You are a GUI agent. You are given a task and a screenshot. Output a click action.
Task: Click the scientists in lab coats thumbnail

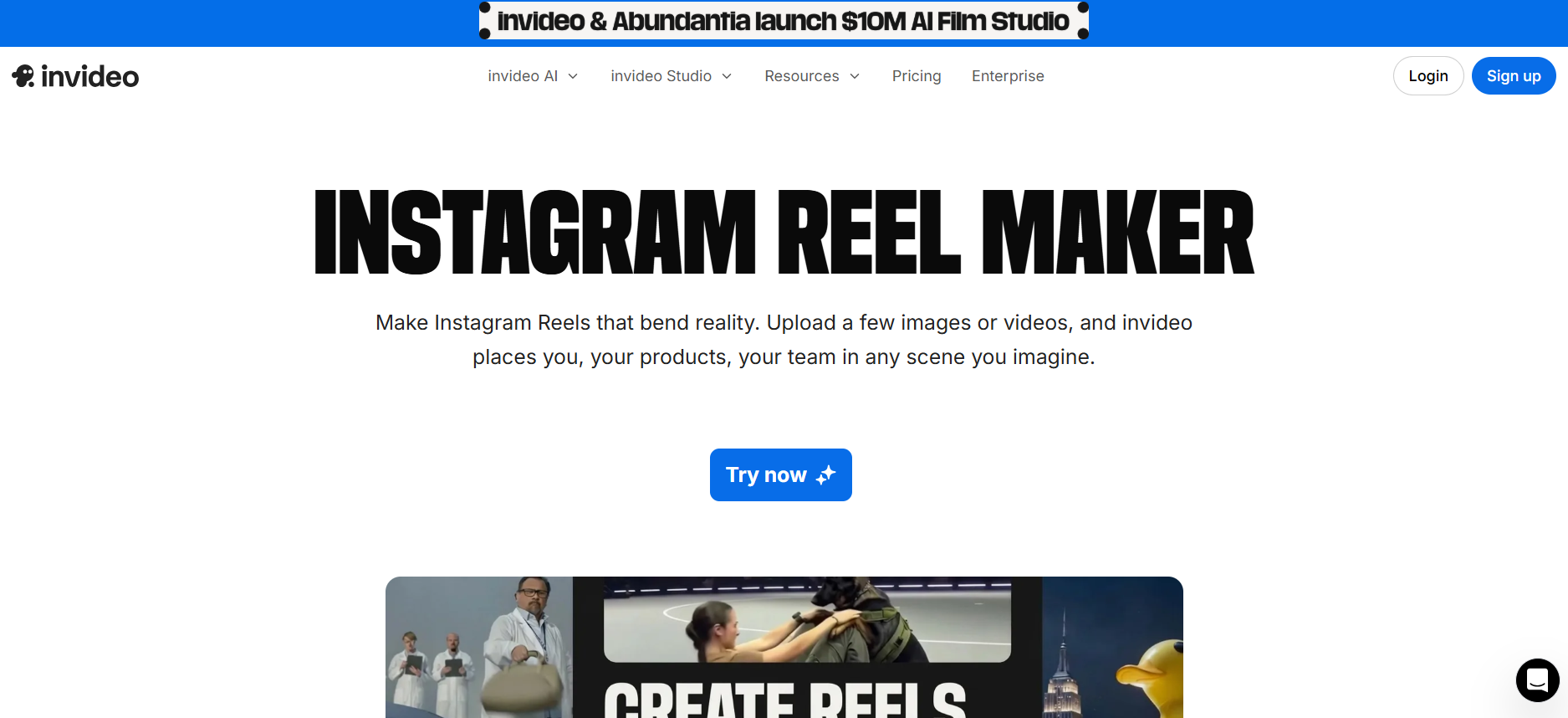click(x=479, y=647)
